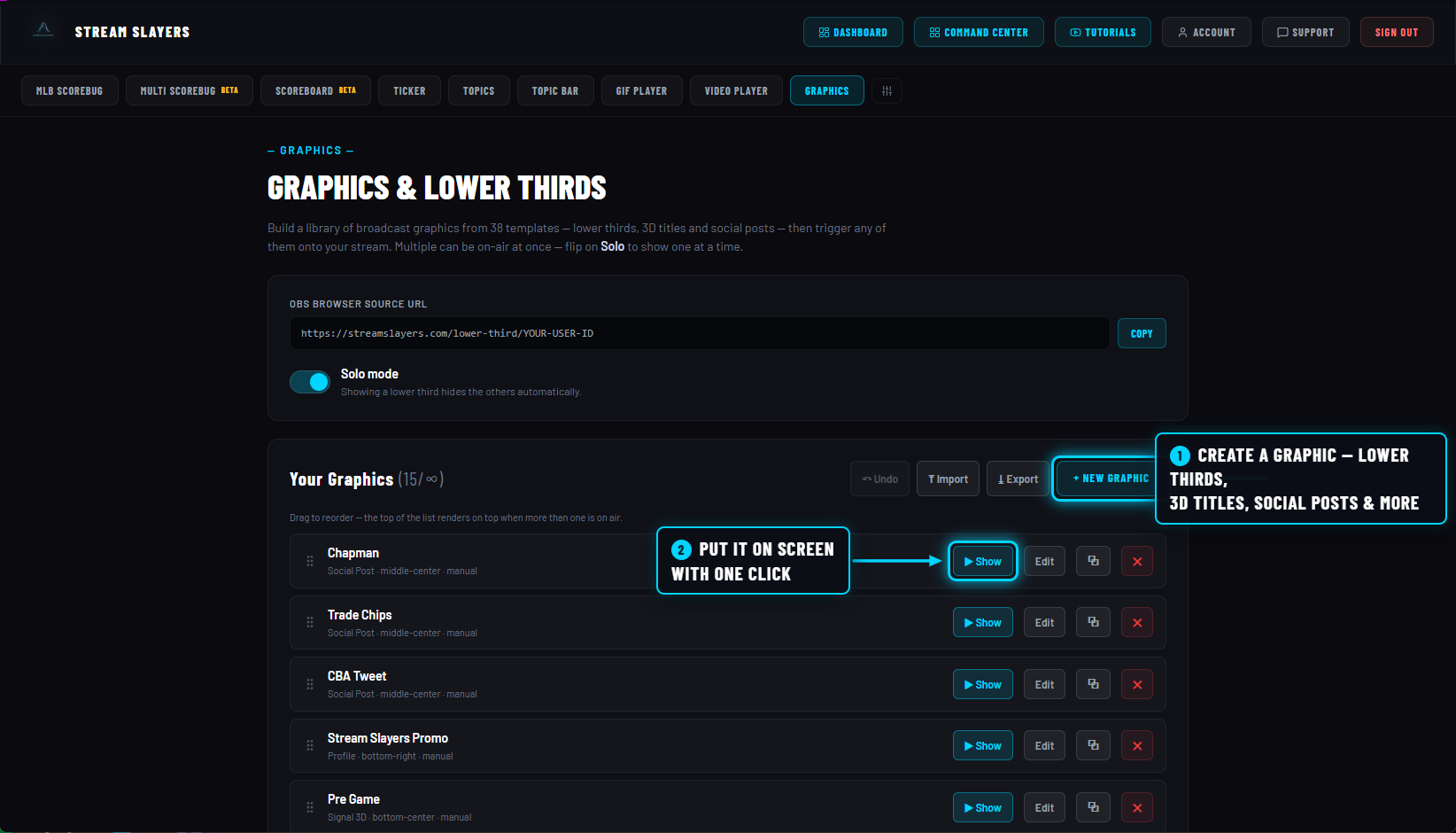
Task: Export the graphics library
Action: point(1018,479)
